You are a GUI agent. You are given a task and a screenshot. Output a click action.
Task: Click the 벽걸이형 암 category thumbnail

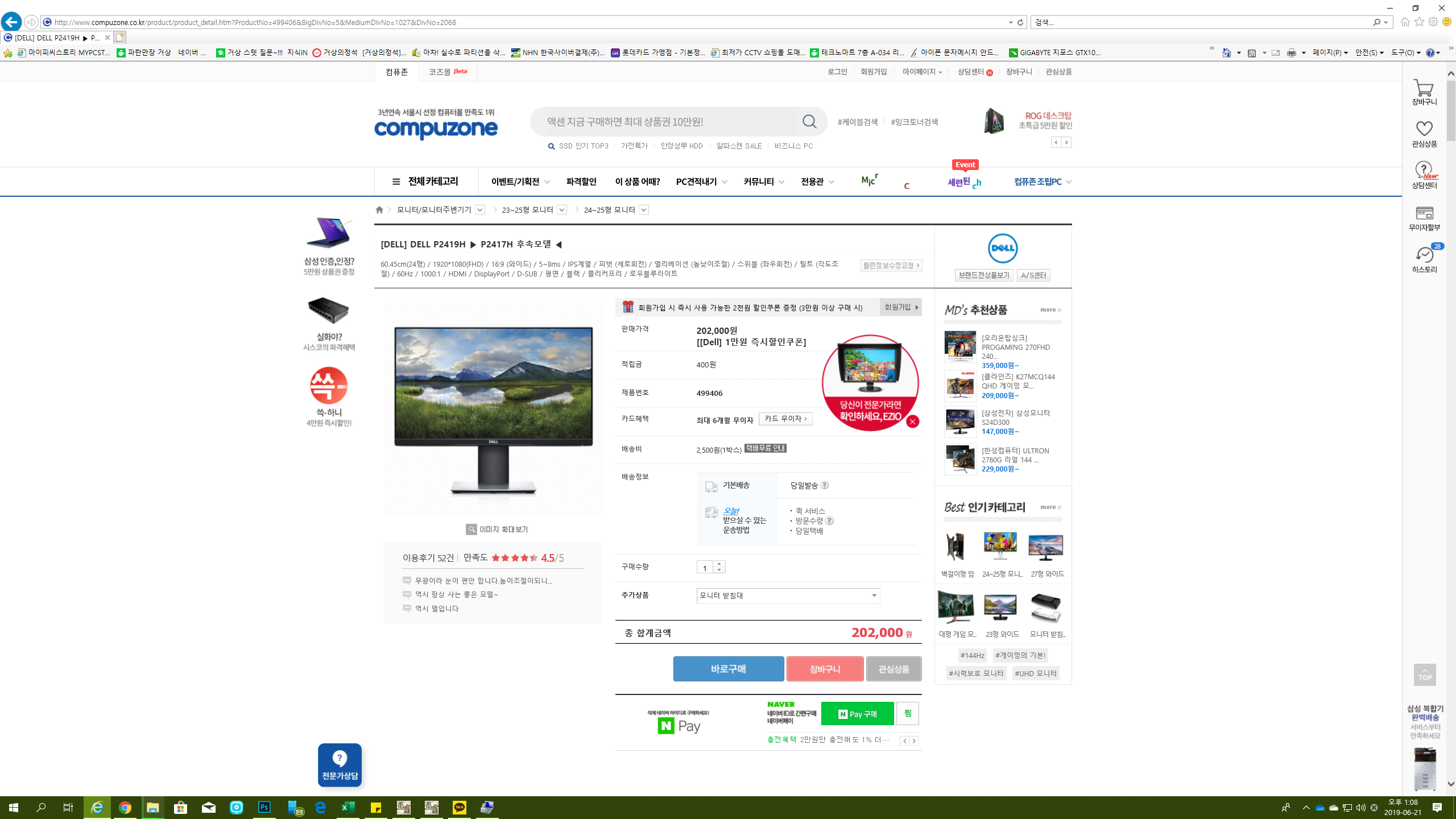[x=956, y=548]
